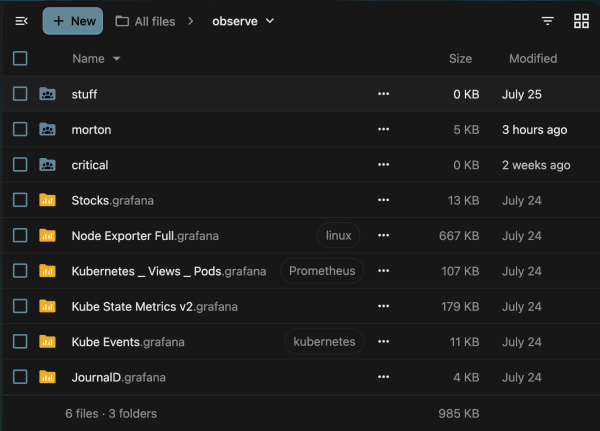600x431 pixels.
Task: Click the 985 KB total size
Action: (x=459, y=413)
